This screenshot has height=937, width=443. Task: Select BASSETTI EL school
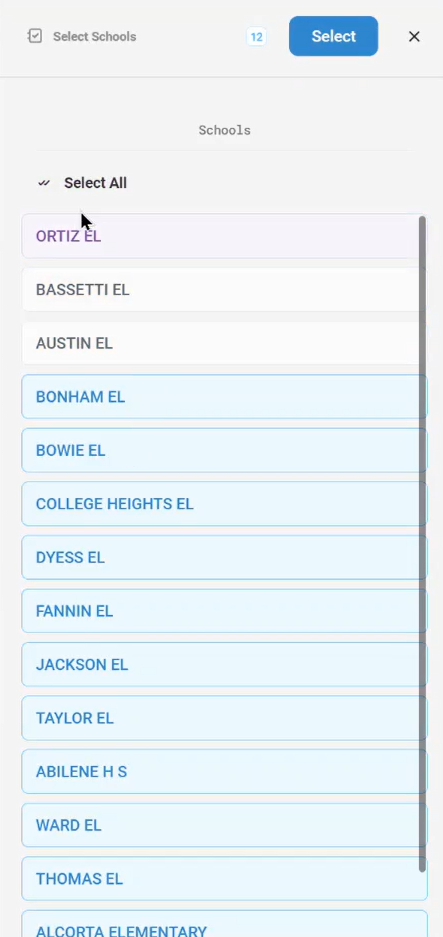pos(224,290)
